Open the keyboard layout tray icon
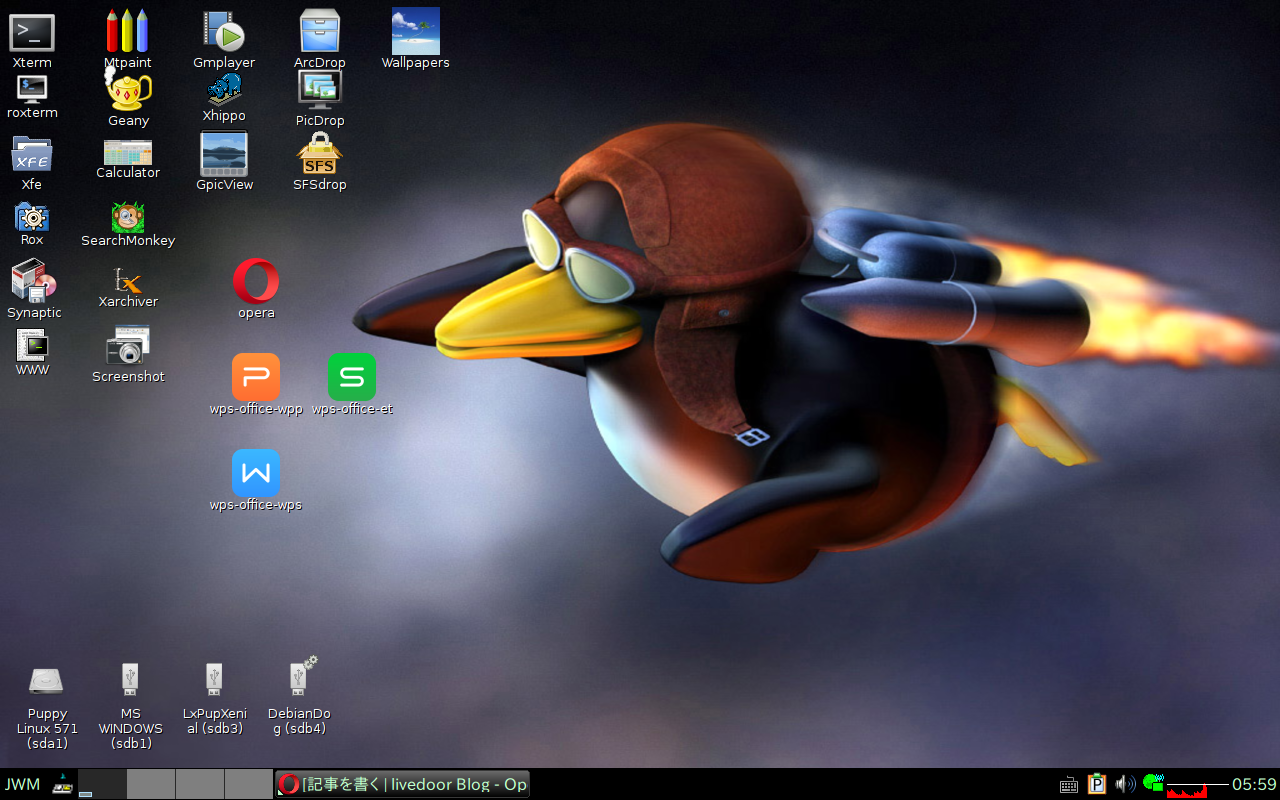This screenshot has height=800, width=1280. (x=1069, y=785)
